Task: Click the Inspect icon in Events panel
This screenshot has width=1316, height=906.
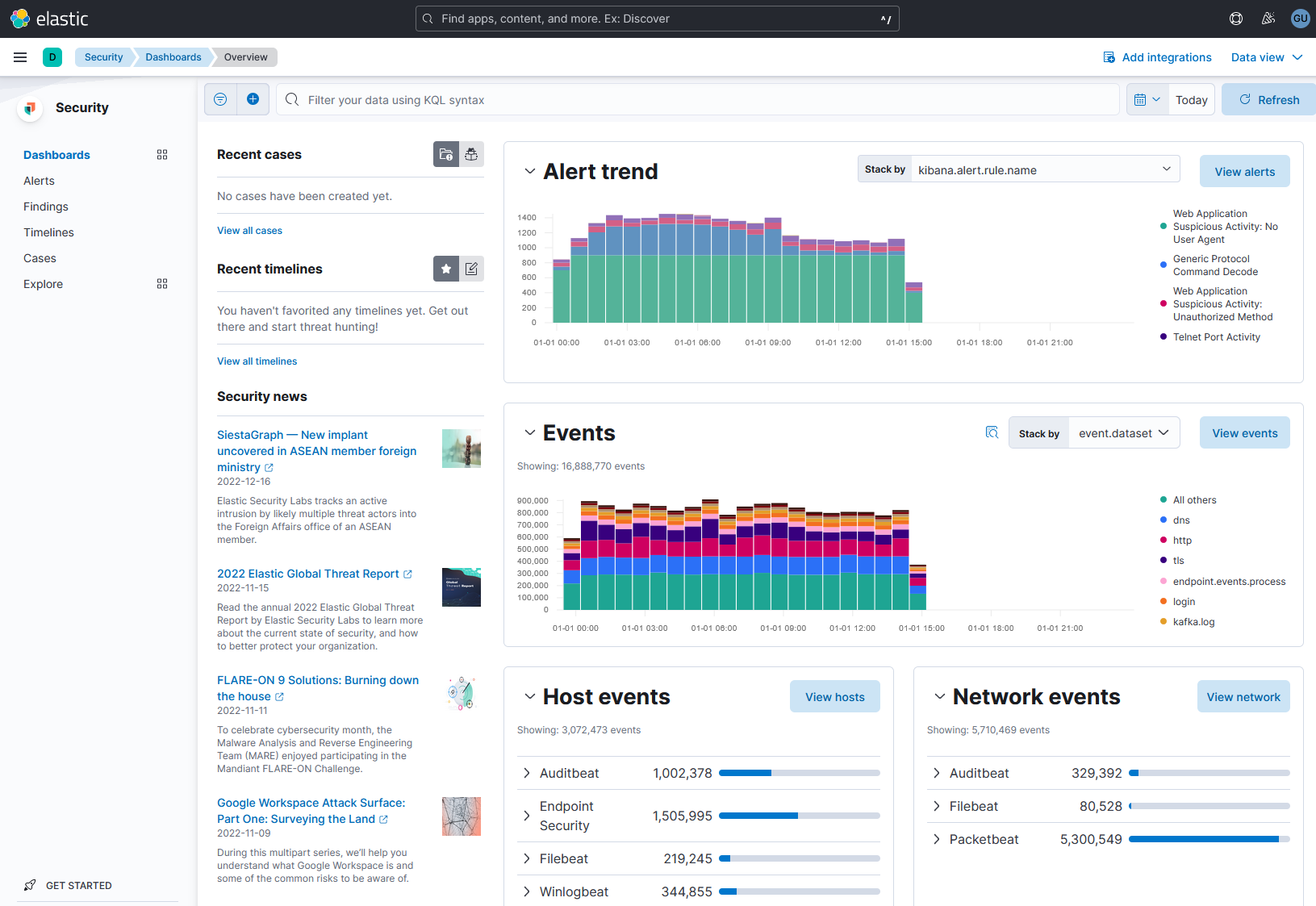Action: click(992, 432)
